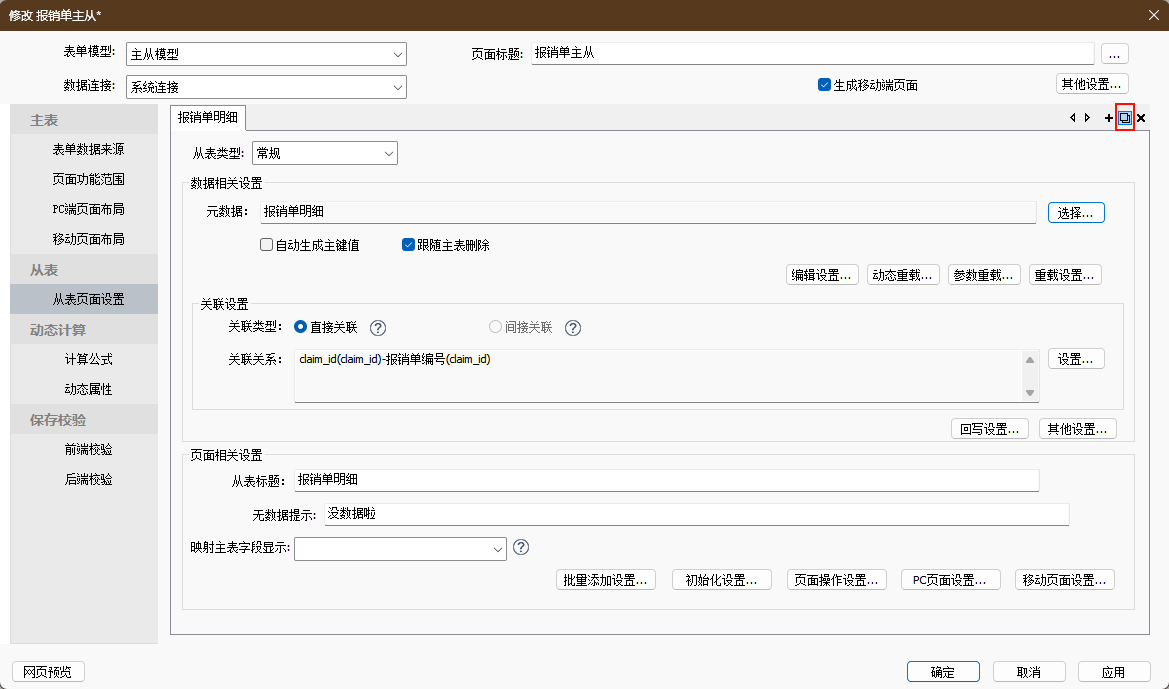
Task: Click the copy tab icon
Action: [x=1124, y=118]
